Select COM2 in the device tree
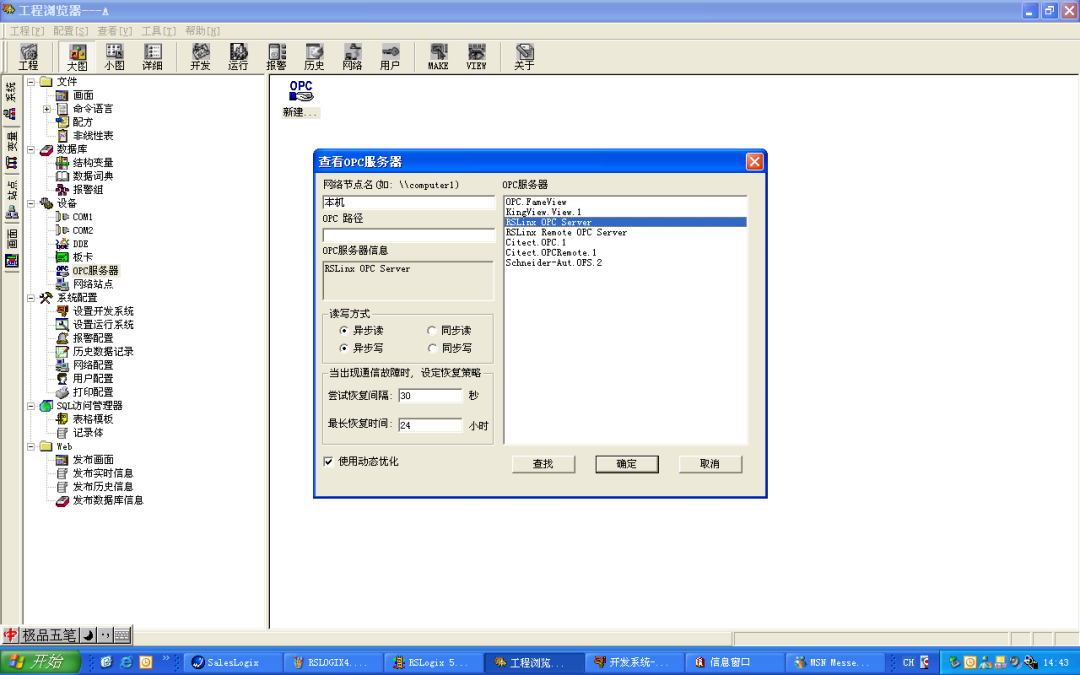The image size is (1080, 675). pyautogui.click(x=83, y=230)
